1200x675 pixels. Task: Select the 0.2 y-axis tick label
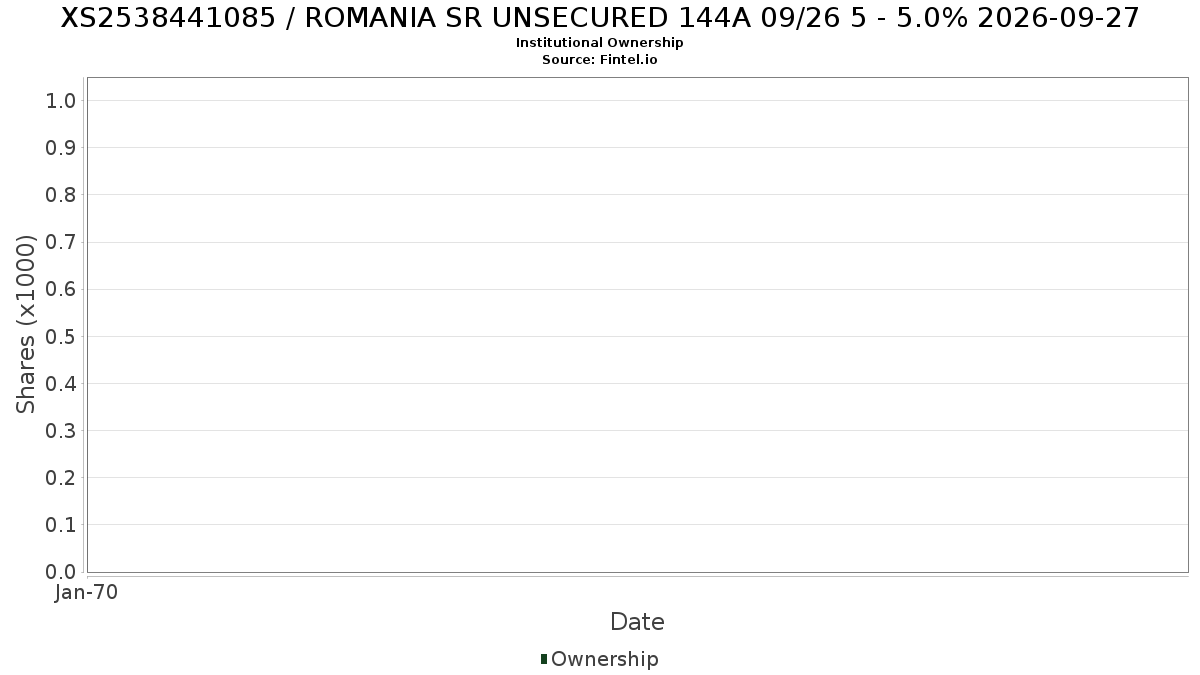61,477
